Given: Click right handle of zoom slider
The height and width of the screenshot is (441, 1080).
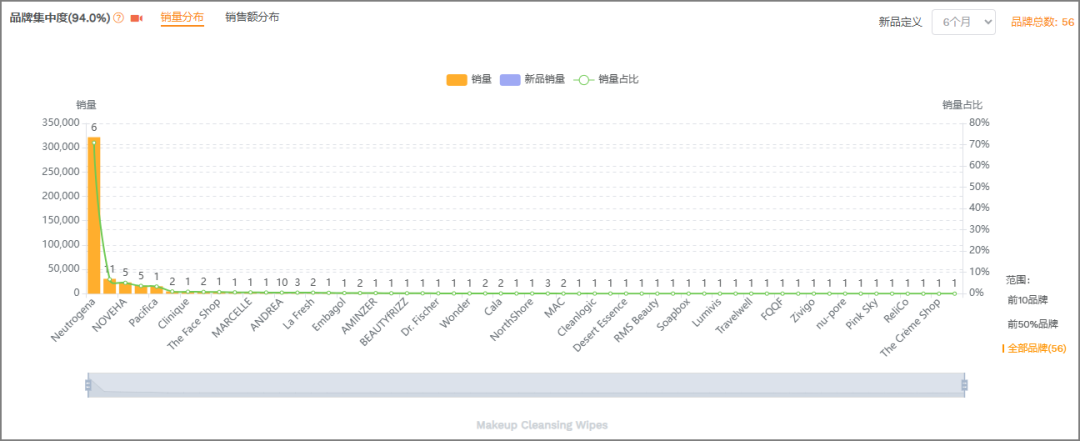Looking at the screenshot, I should (x=965, y=385).
